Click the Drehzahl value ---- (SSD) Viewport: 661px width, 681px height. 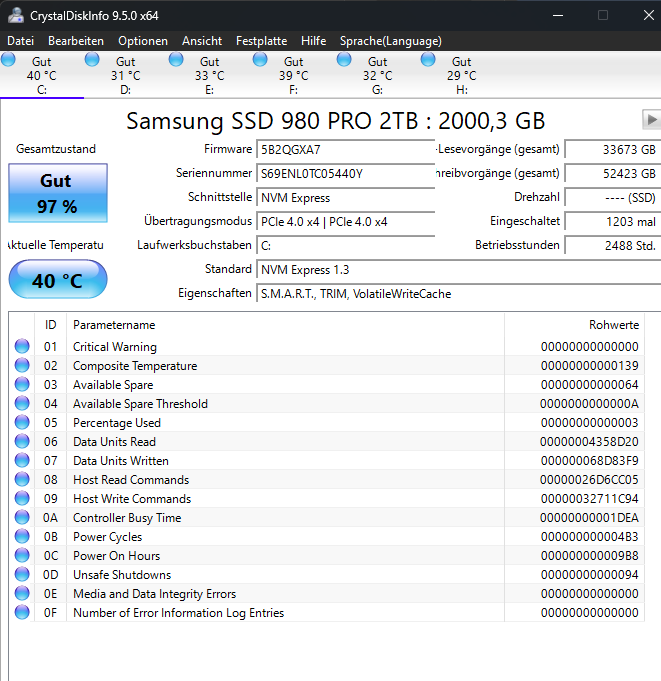pyautogui.click(x=613, y=198)
